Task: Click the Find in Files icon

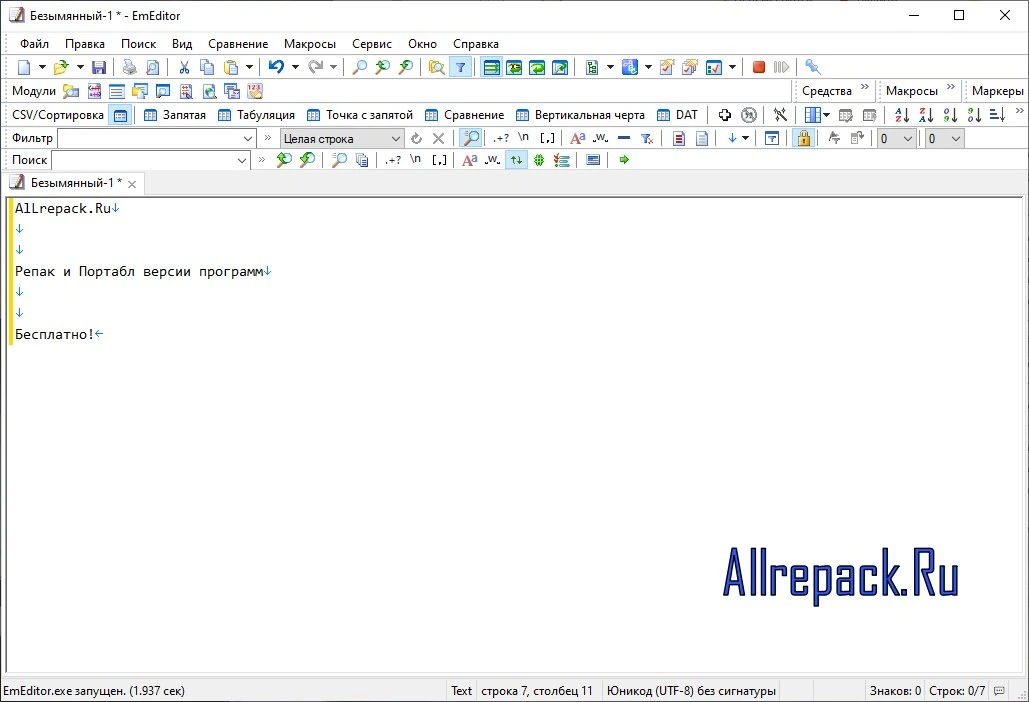Action: click(x=436, y=67)
